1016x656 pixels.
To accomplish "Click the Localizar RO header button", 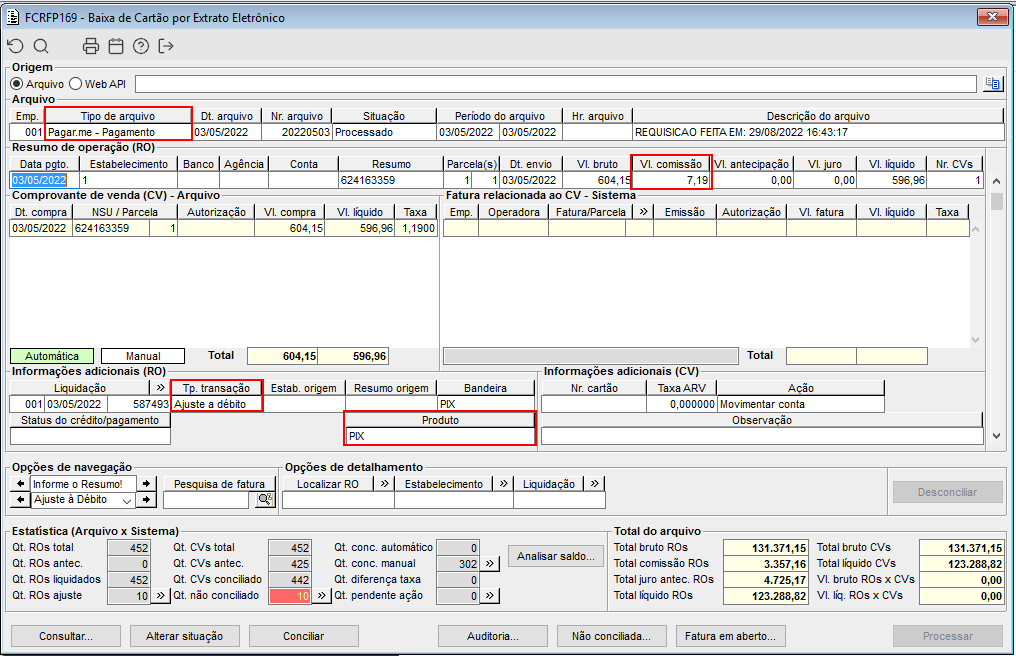I will (328, 484).
